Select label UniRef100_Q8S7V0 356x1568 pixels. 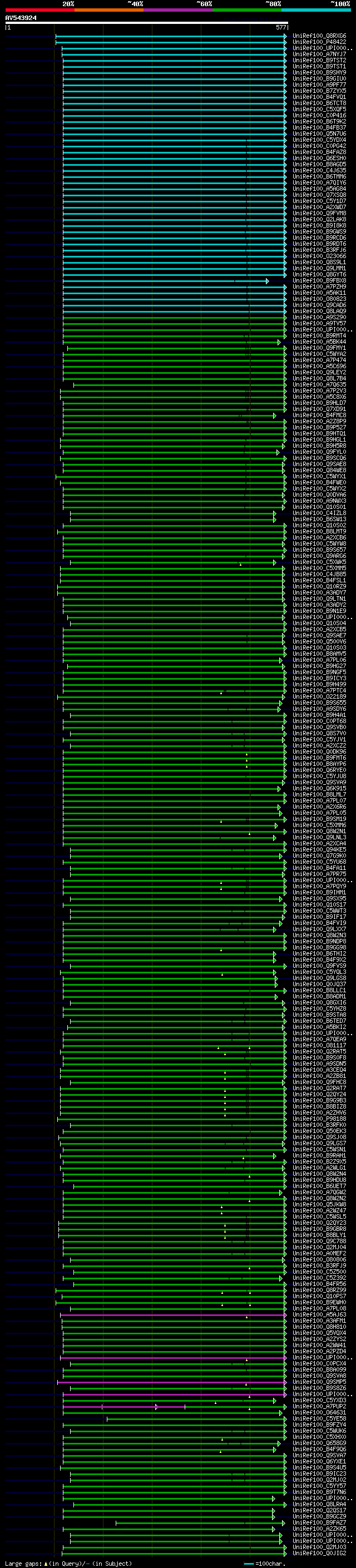(x=319, y=734)
